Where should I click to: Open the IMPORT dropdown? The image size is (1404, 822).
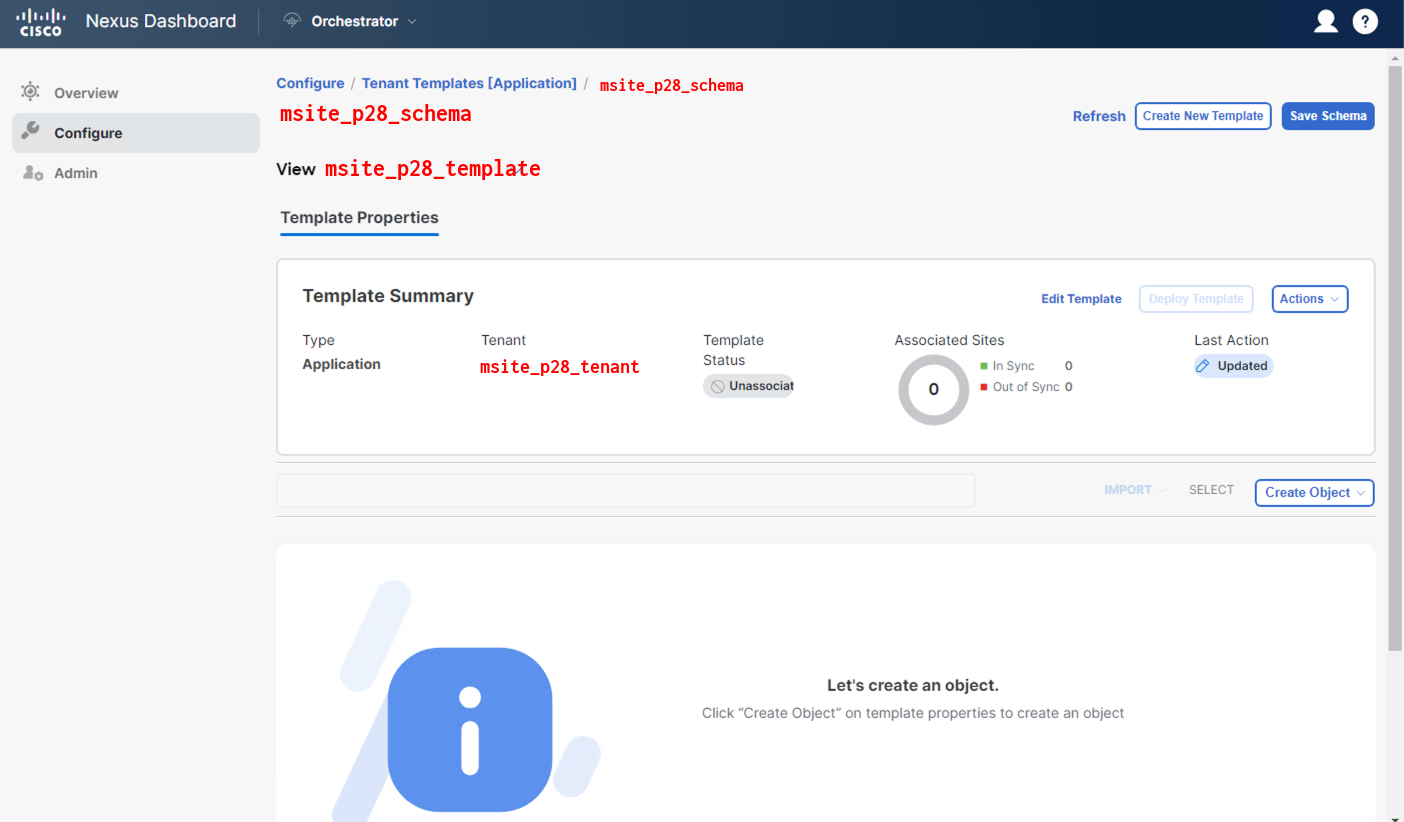[x=1135, y=490]
